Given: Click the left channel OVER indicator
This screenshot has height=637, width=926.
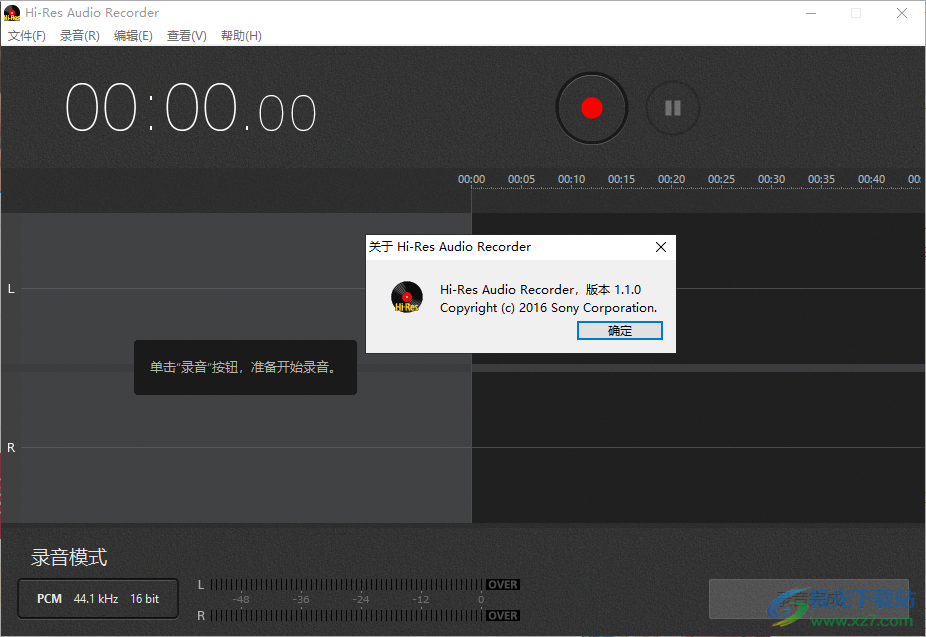Looking at the screenshot, I should point(502,584).
